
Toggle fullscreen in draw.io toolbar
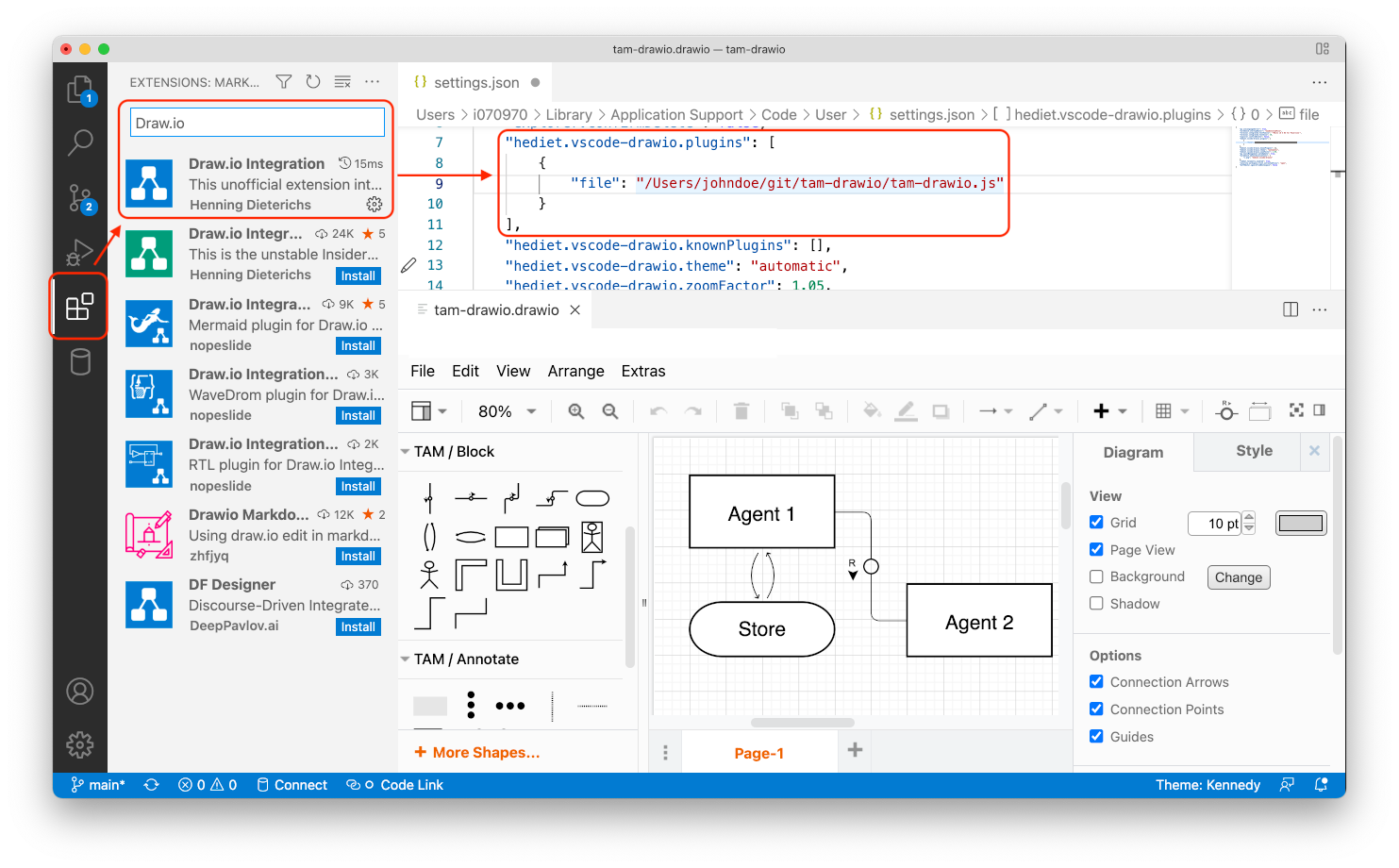(x=1296, y=410)
